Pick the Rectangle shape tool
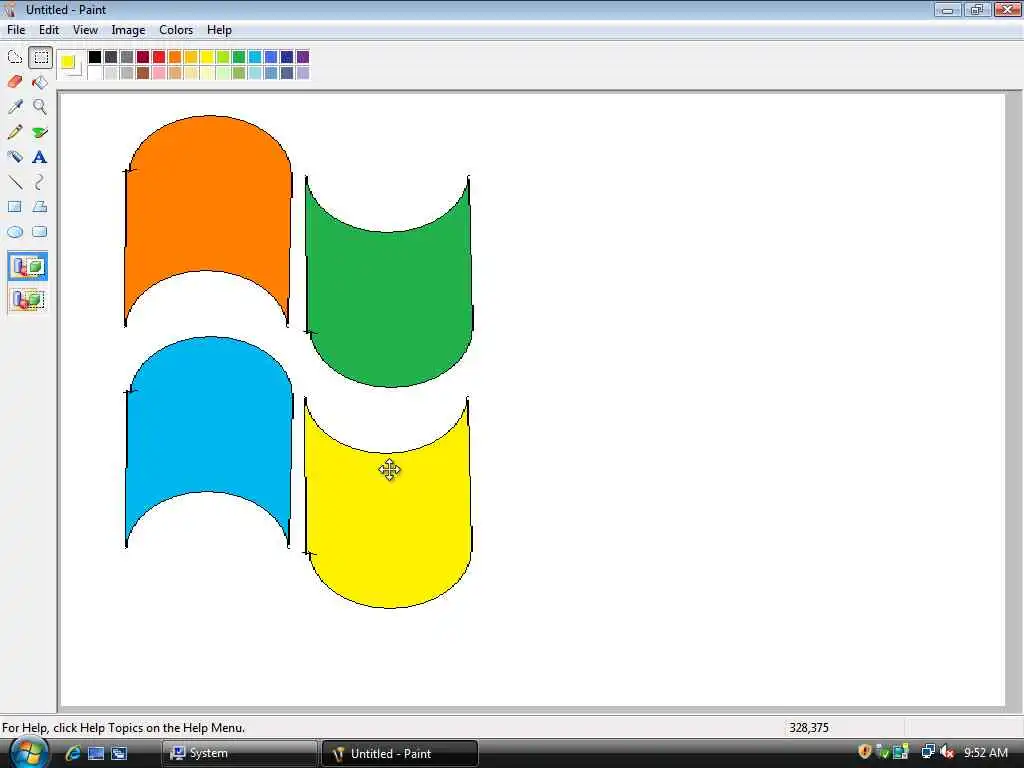 [15, 206]
